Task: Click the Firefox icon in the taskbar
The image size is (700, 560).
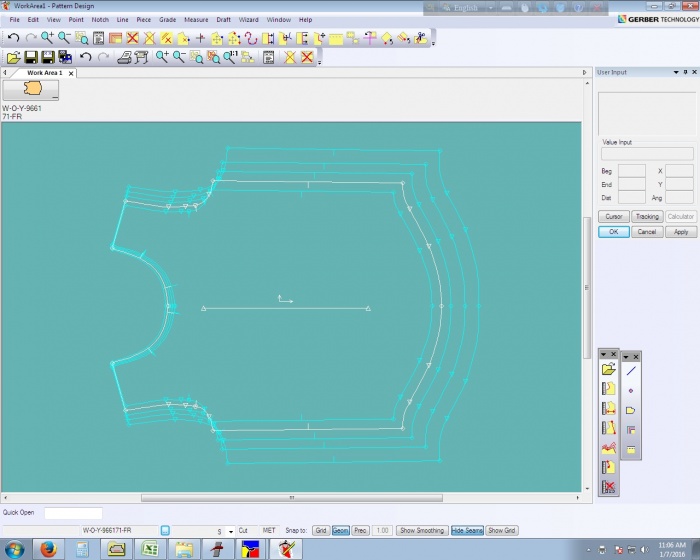Action: [47, 549]
